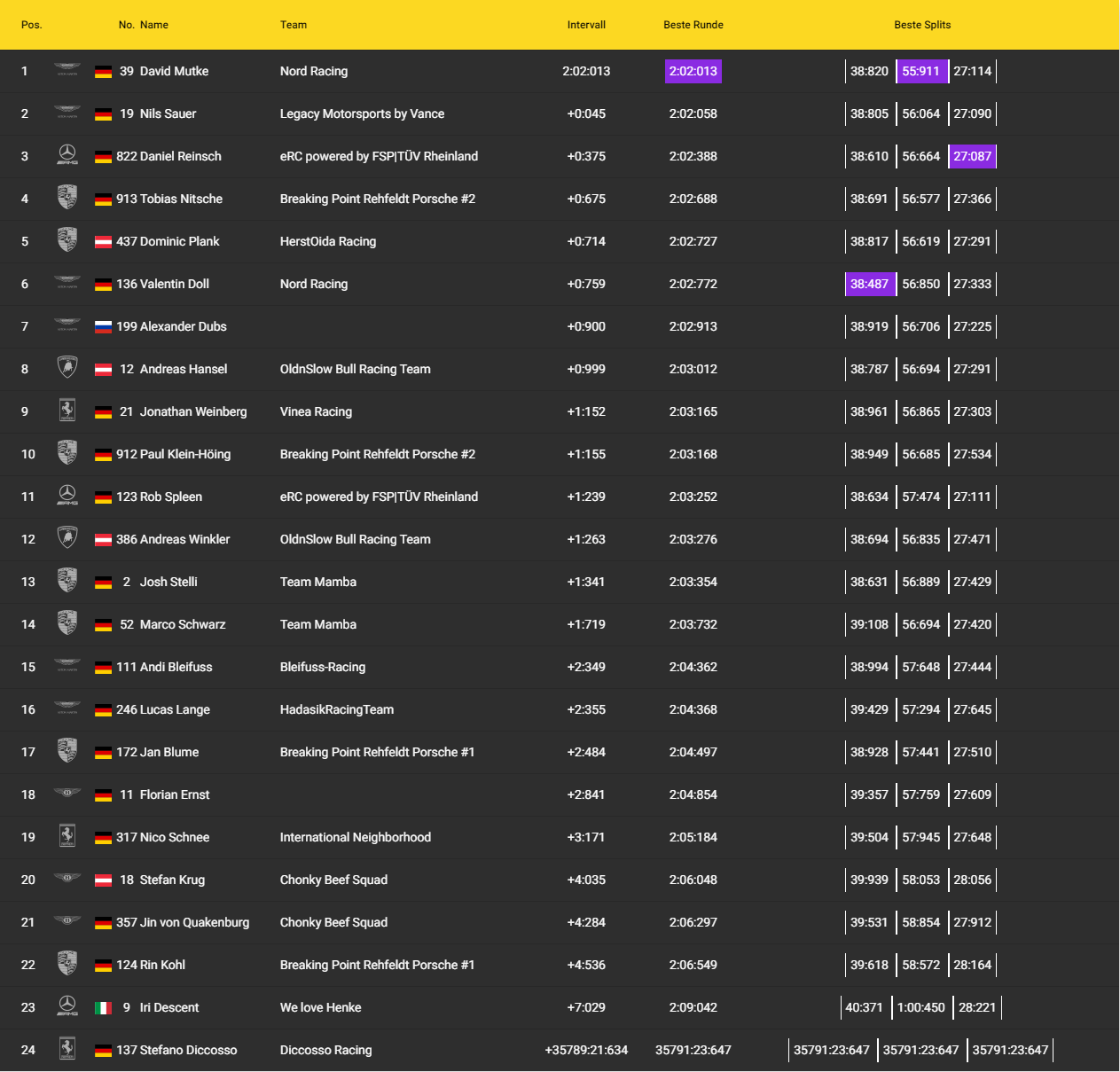
Task: Click the Bentley logo next to Florian Ernst
Action: (67, 794)
